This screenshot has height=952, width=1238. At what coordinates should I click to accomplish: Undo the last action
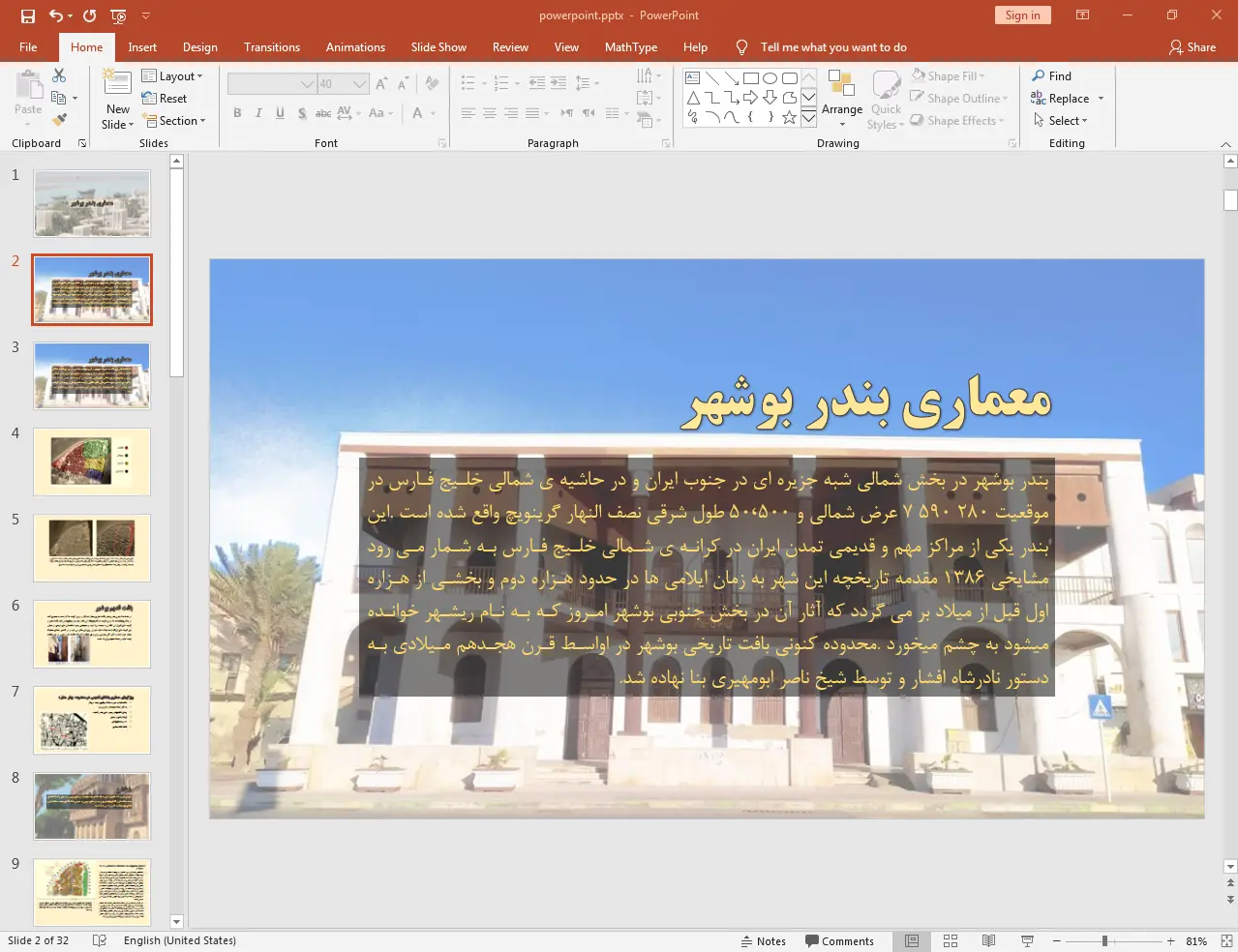[x=56, y=15]
